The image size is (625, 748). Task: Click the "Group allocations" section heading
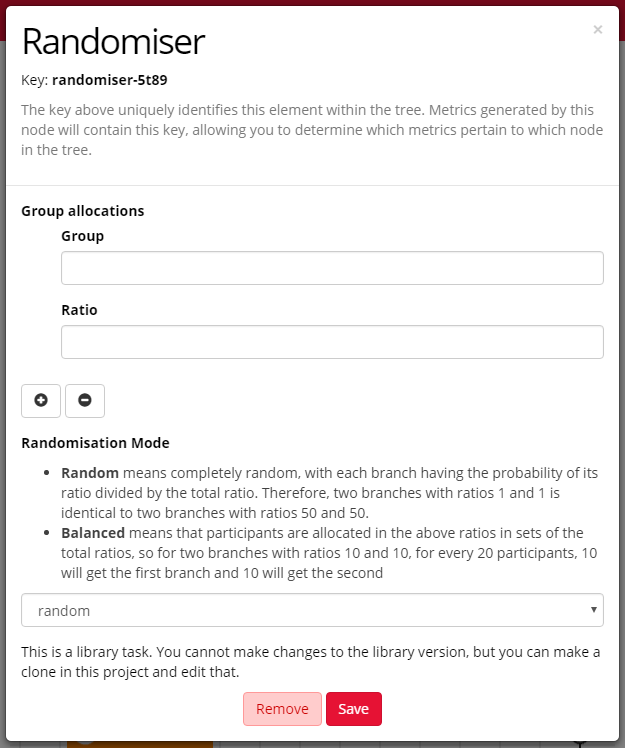click(x=82, y=211)
